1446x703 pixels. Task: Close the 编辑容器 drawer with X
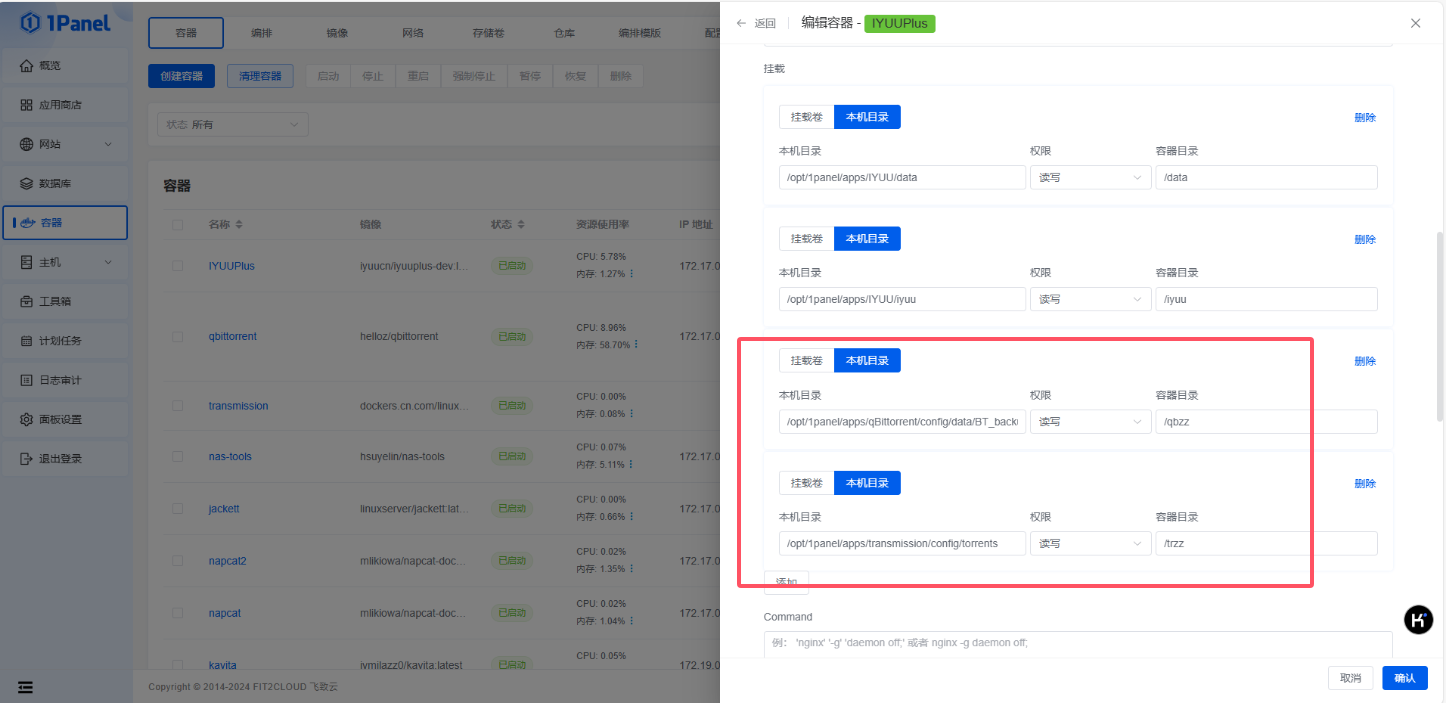point(1415,23)
